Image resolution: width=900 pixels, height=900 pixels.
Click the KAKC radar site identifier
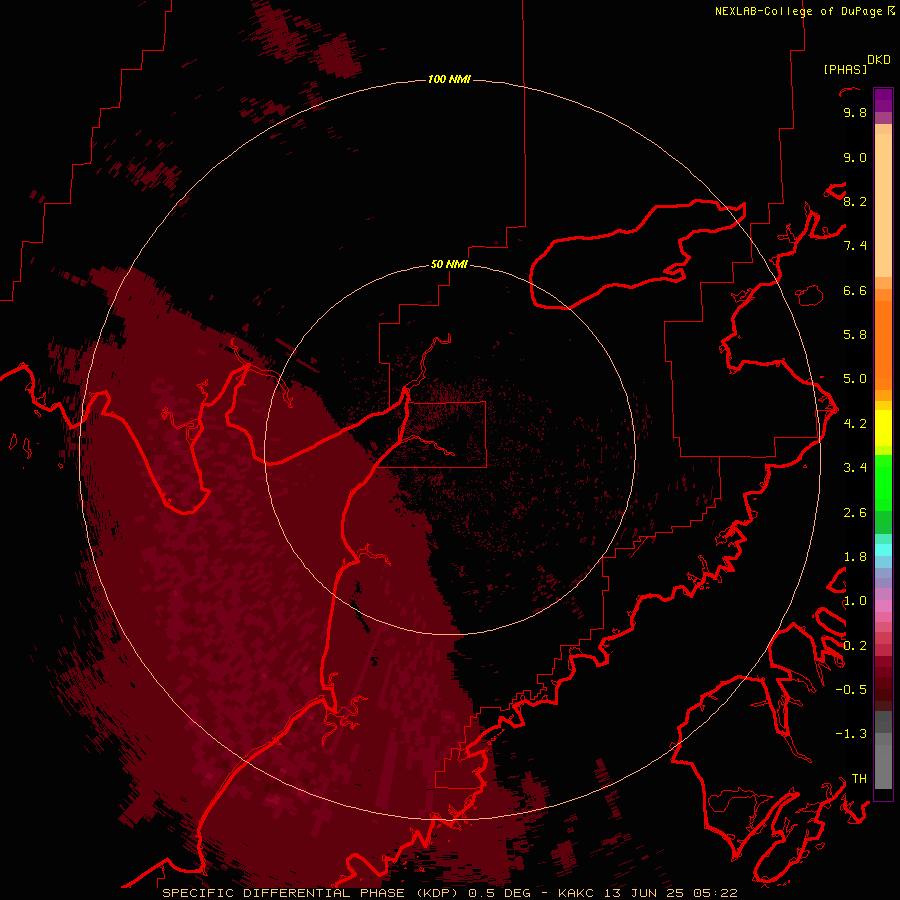pyautogui.click(x=577, y=893)
